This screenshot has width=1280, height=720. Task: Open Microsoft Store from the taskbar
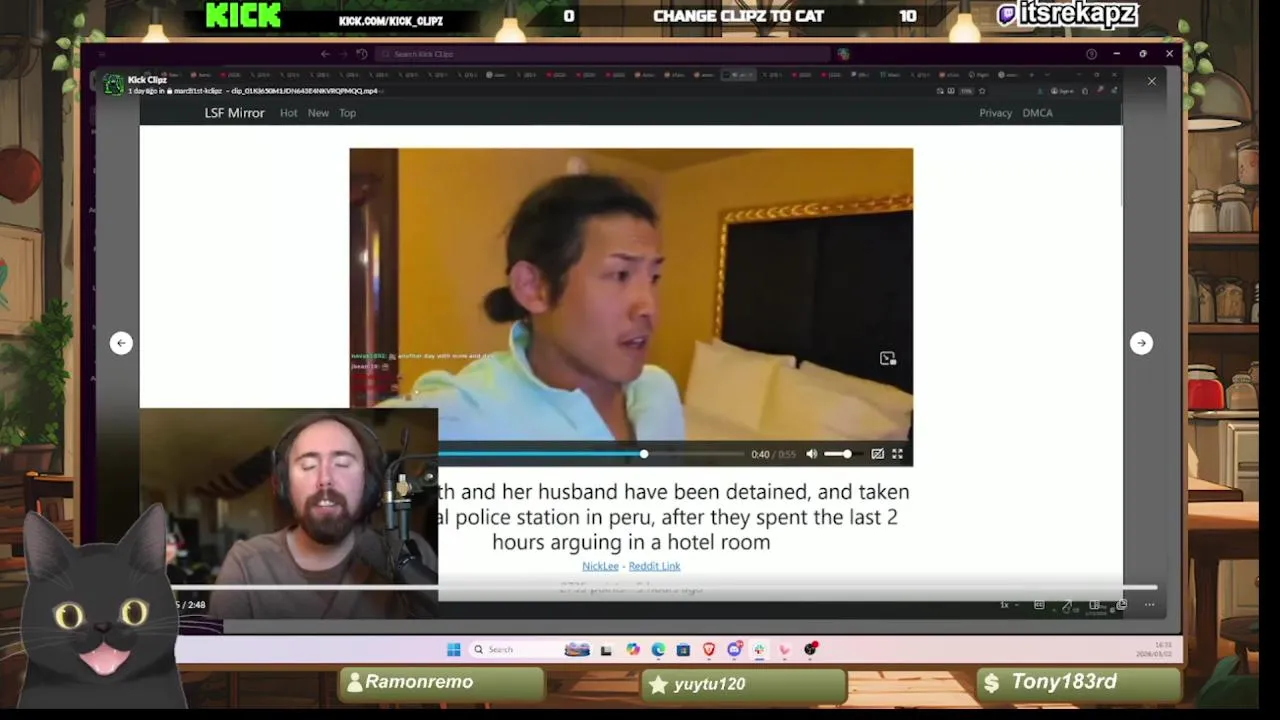click(683, 650)
